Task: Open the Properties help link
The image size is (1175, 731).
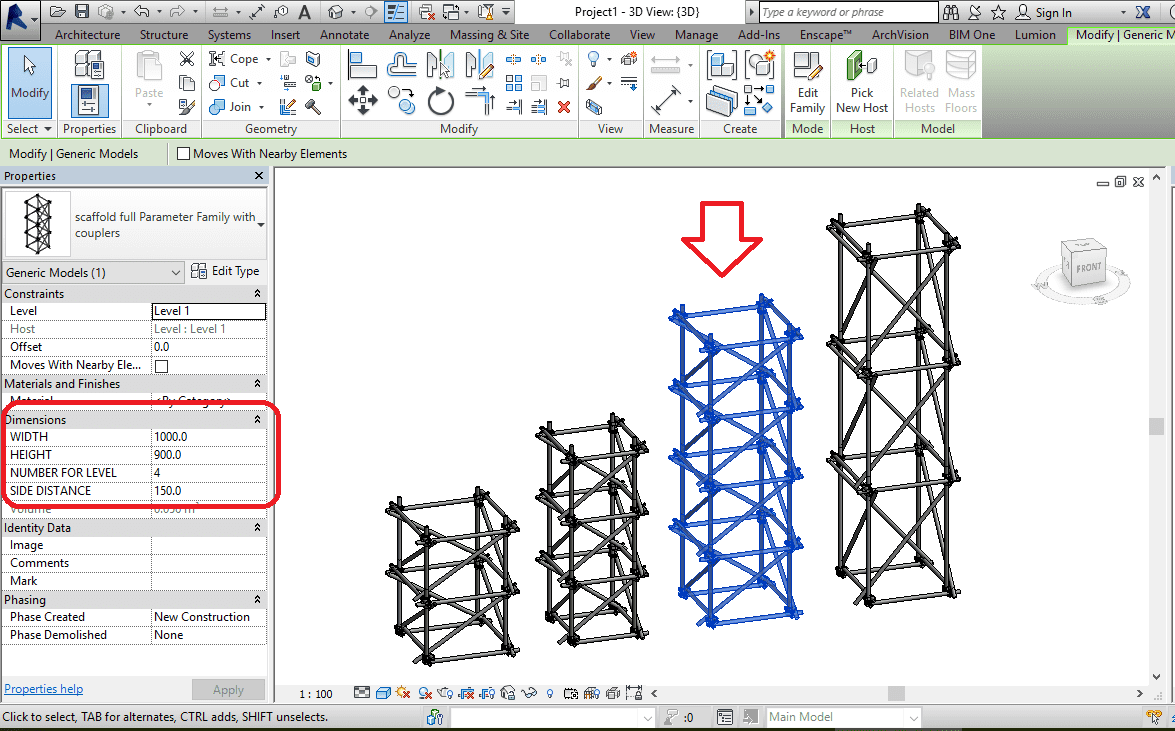Action: (44, 689)
